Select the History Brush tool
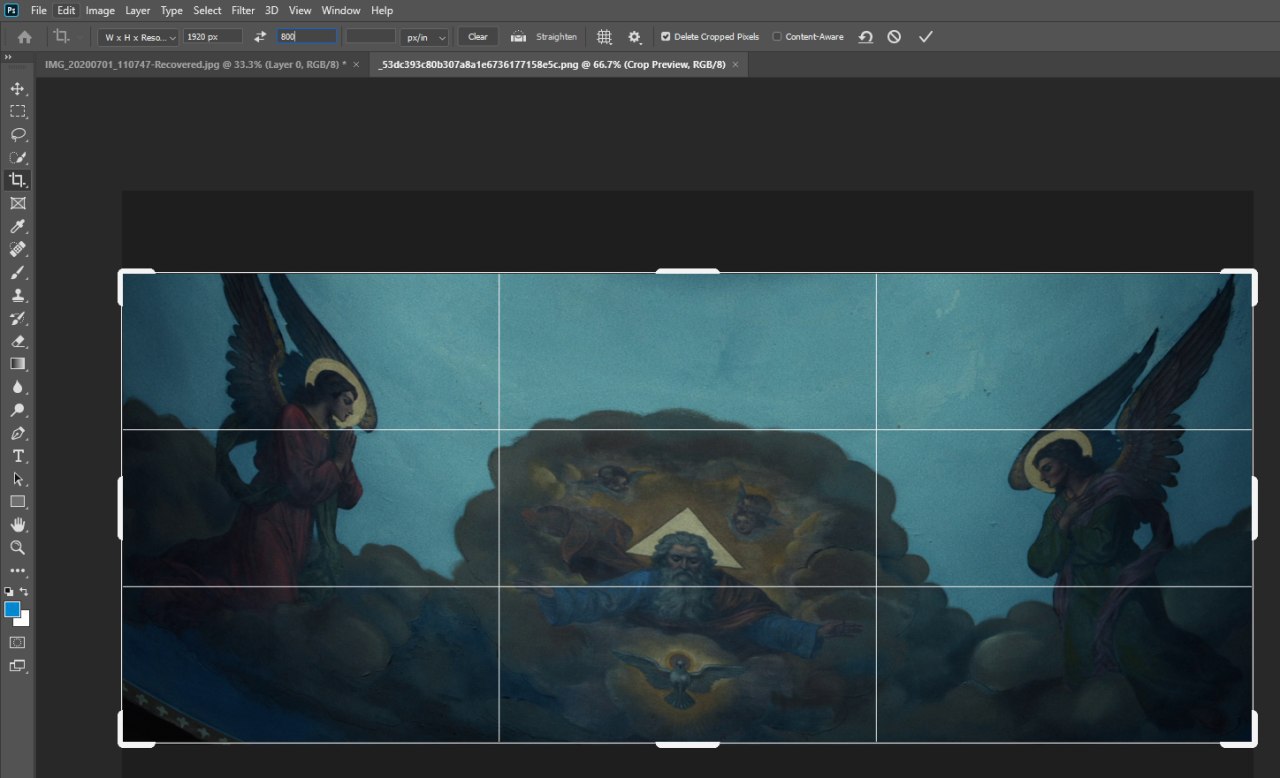 17,318
